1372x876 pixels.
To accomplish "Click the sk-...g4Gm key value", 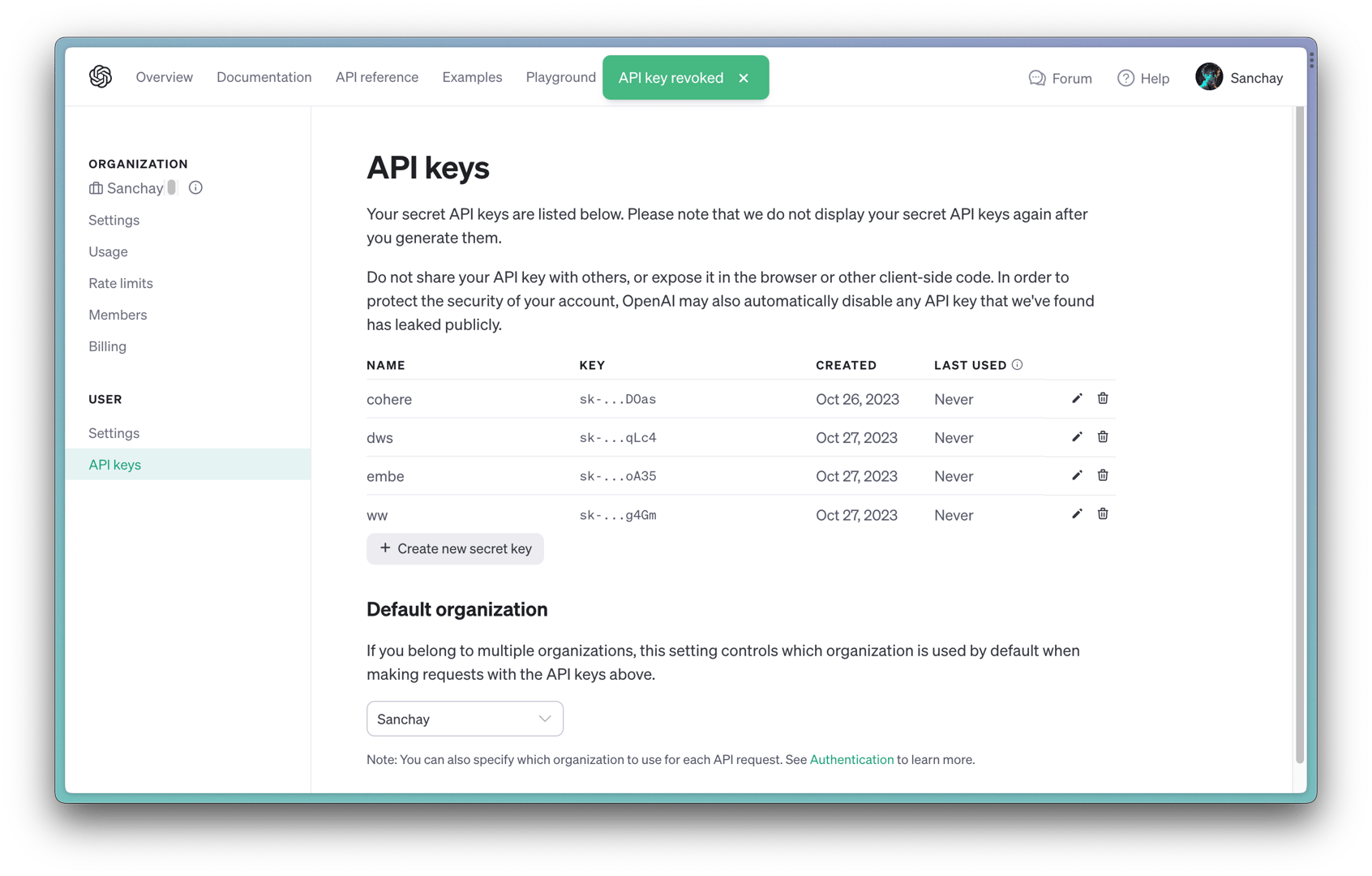I will [618, 515].
